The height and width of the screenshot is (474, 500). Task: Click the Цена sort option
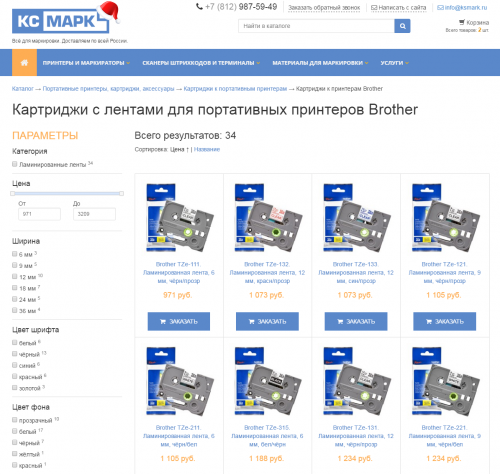(179, 149)
